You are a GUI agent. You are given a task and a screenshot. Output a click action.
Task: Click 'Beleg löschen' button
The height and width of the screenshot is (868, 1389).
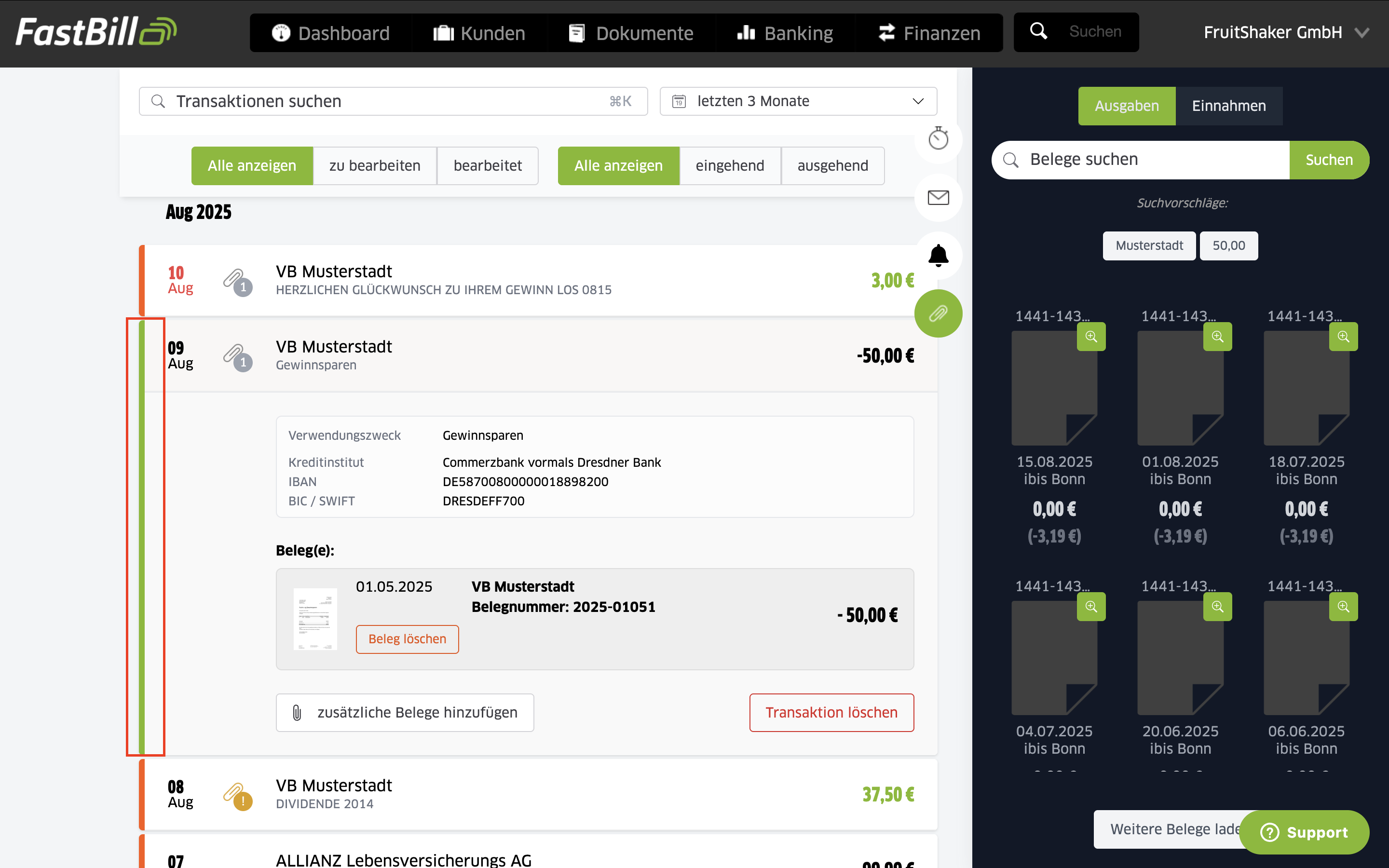point(407,639)
